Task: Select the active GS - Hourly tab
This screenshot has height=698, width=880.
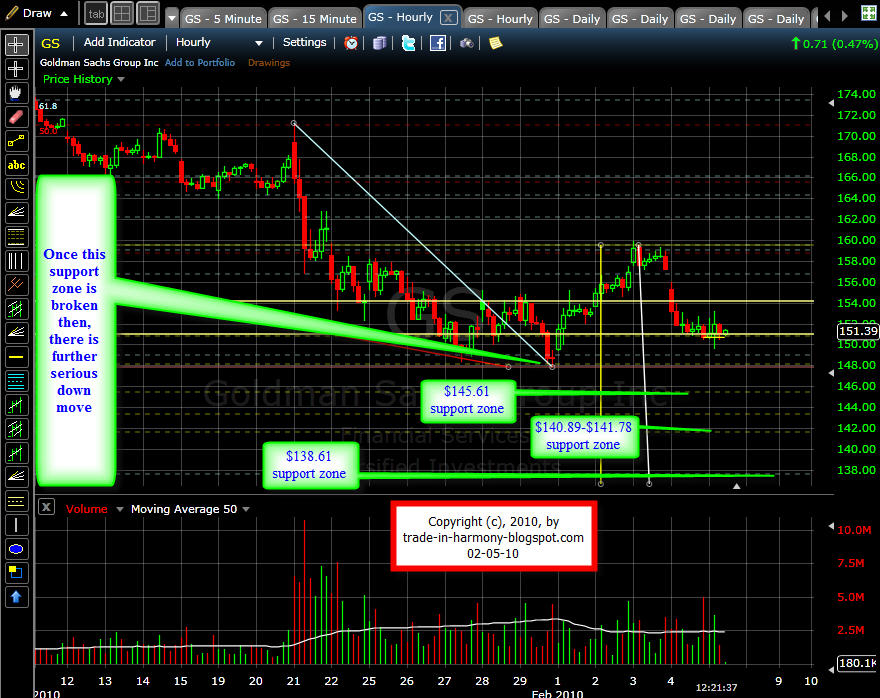Action: 400,17
